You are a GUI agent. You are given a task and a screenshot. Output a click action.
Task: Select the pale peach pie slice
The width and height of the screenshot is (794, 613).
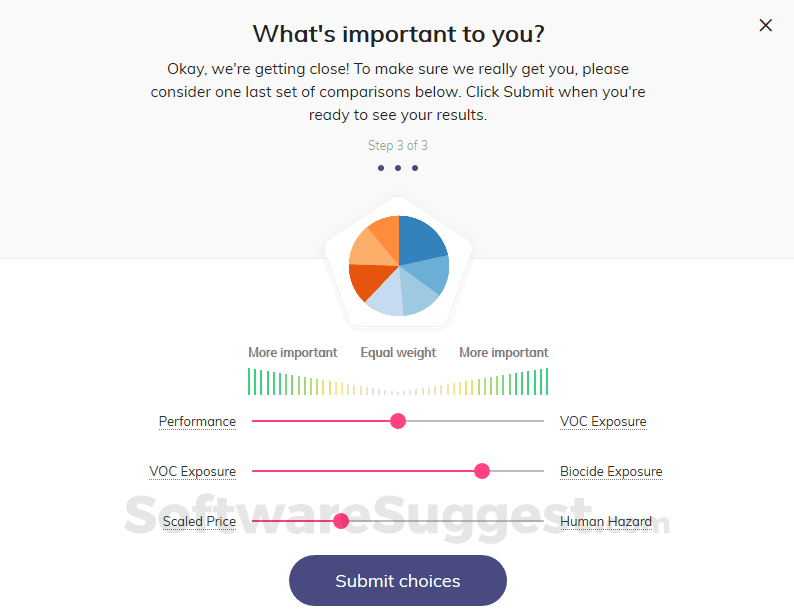[x=368, y=249]
